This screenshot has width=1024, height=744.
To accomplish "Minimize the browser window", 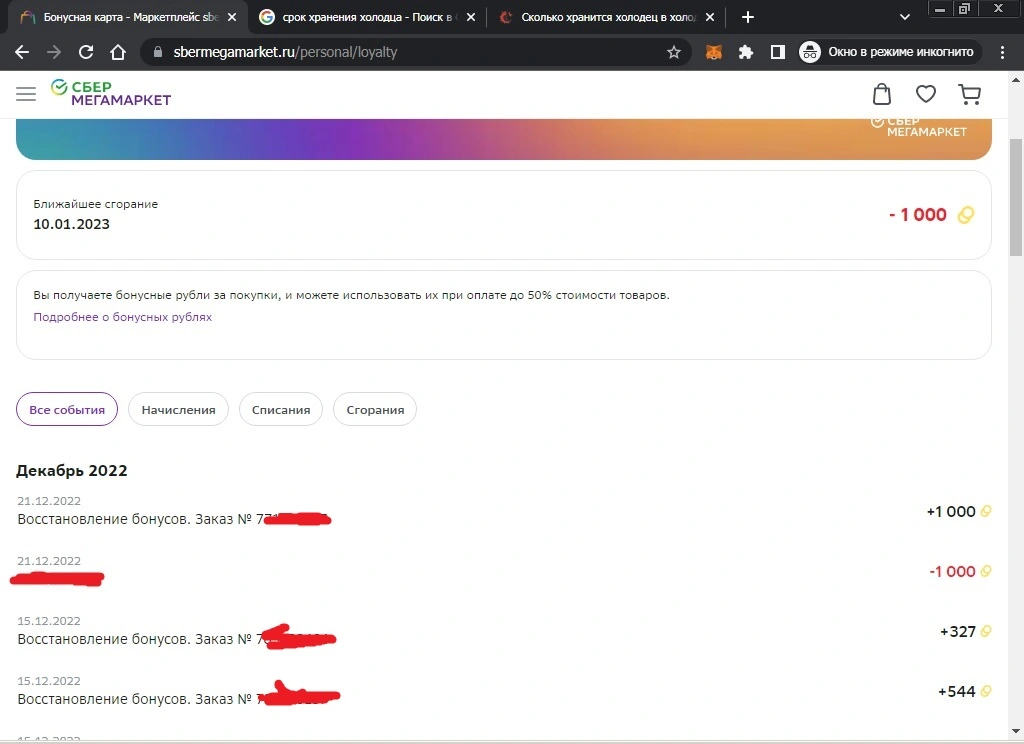I will pyautogui.click(x=940, y=8).
